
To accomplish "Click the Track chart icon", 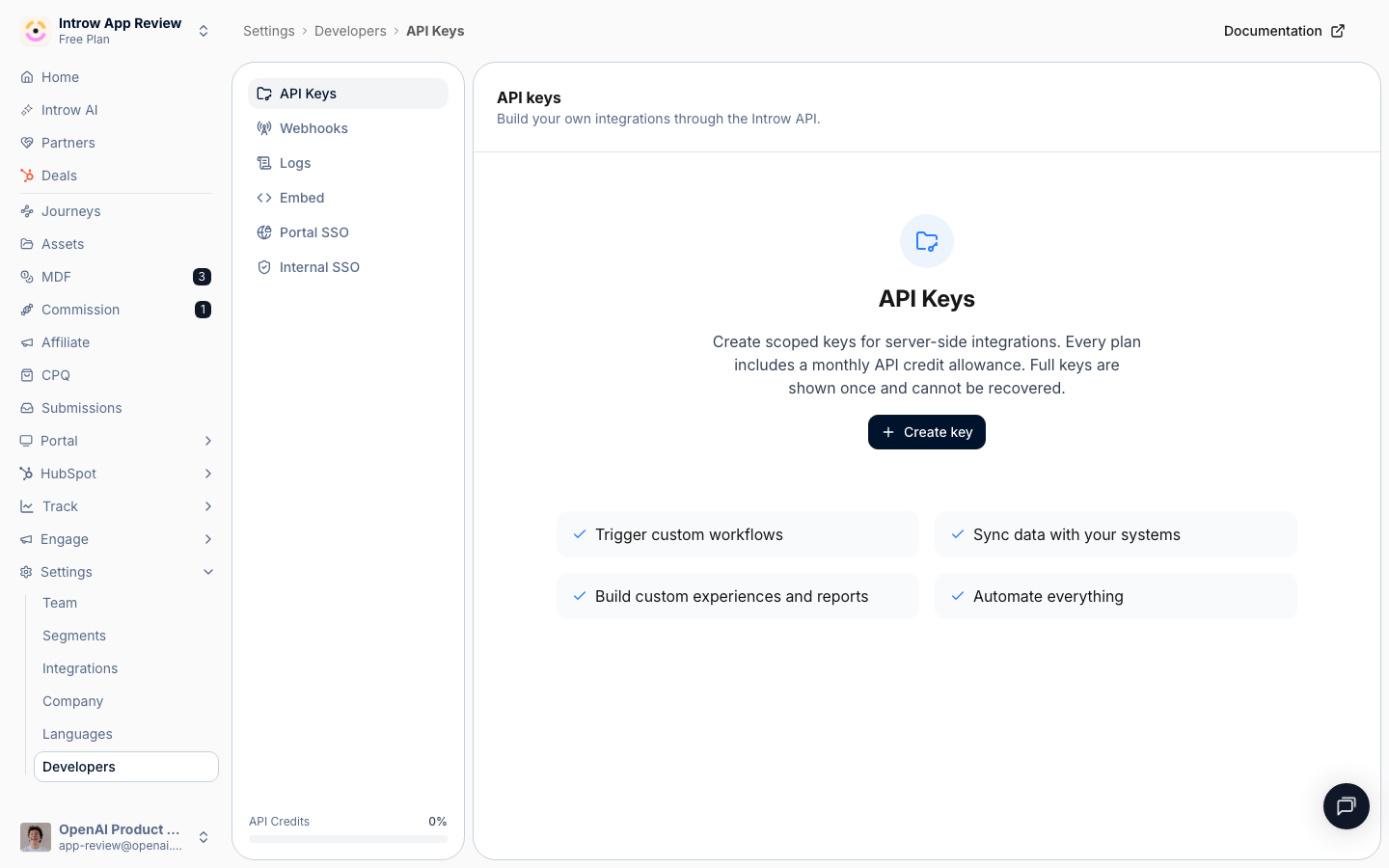I will (x=26, y=506).
